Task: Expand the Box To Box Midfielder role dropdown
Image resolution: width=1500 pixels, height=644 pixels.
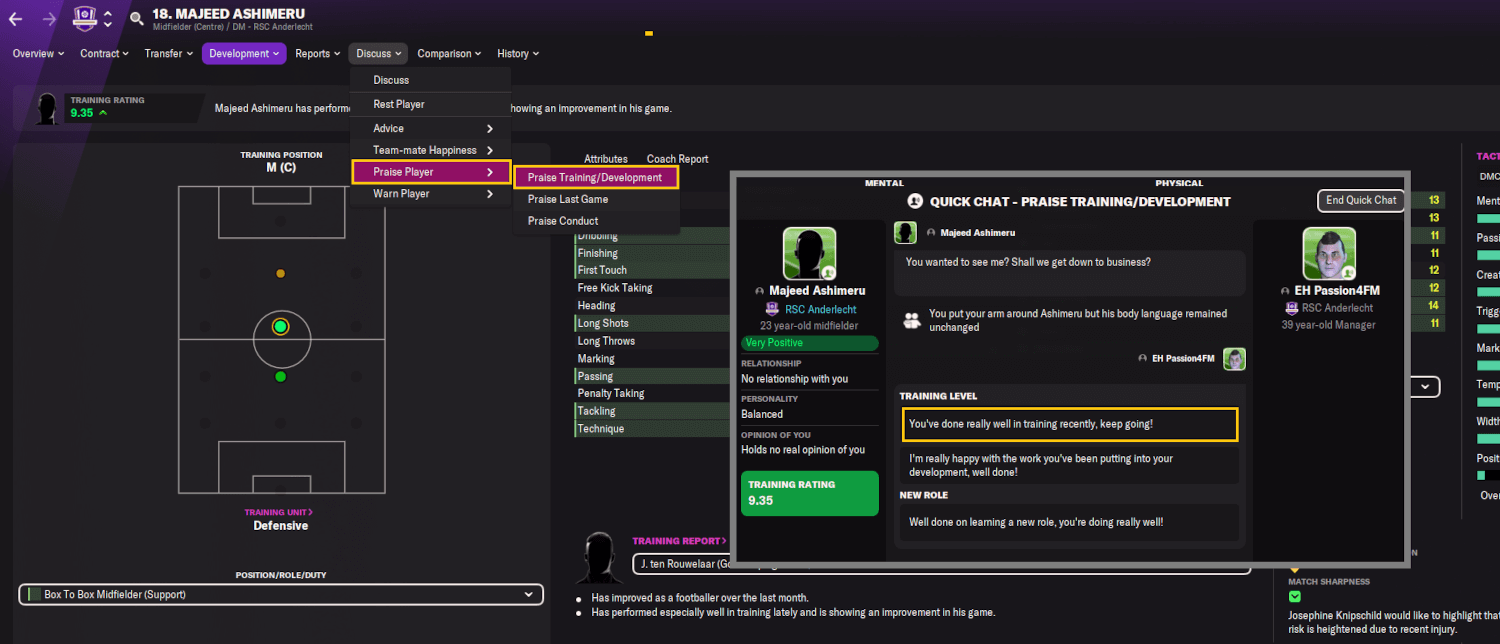Action: 281,594
